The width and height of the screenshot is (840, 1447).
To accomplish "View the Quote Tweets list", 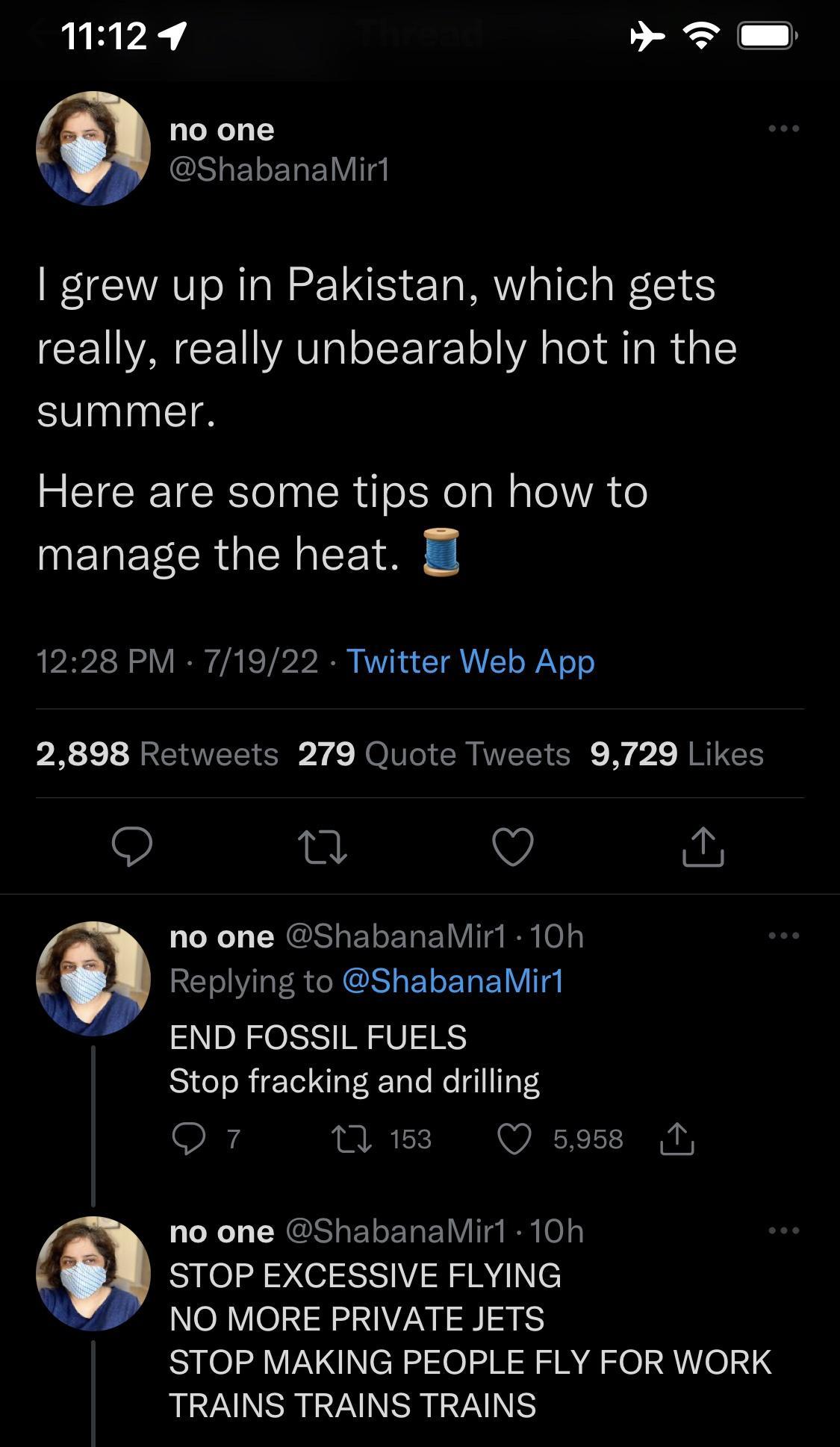I will (x=432, y=754).
